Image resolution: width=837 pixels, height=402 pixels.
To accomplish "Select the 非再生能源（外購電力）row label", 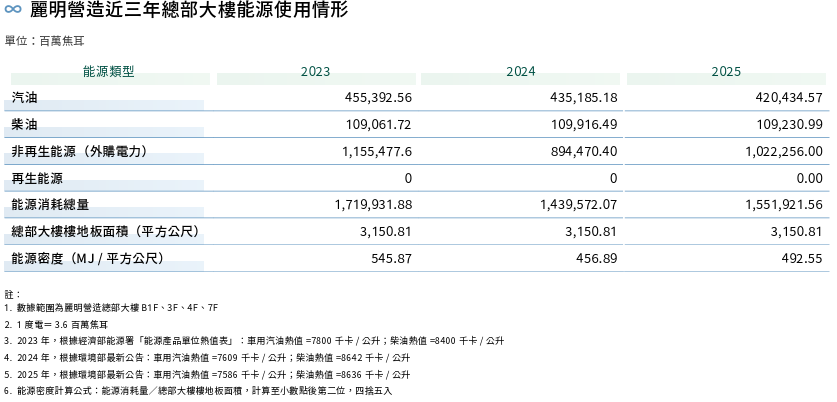I will [x=79, y=152].
